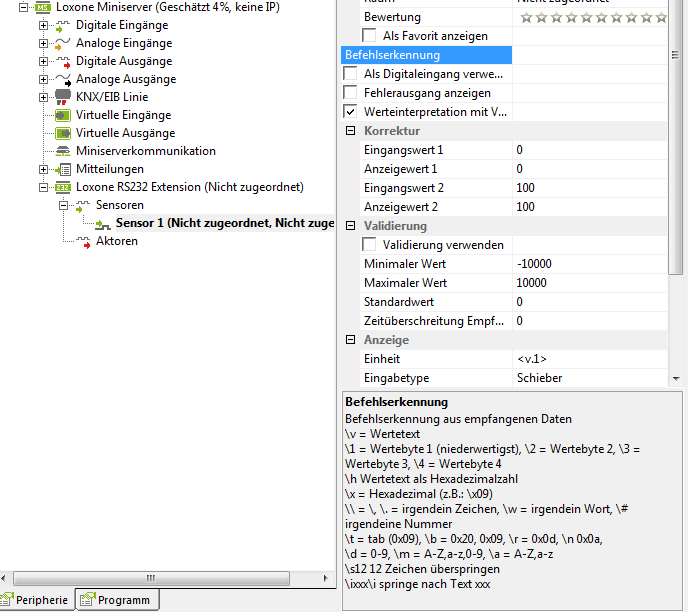The image size is (688, 612).
Task: Collapse the Loxone Miniserver tree node
Action: pyautogui.click(x=23, y=7)
